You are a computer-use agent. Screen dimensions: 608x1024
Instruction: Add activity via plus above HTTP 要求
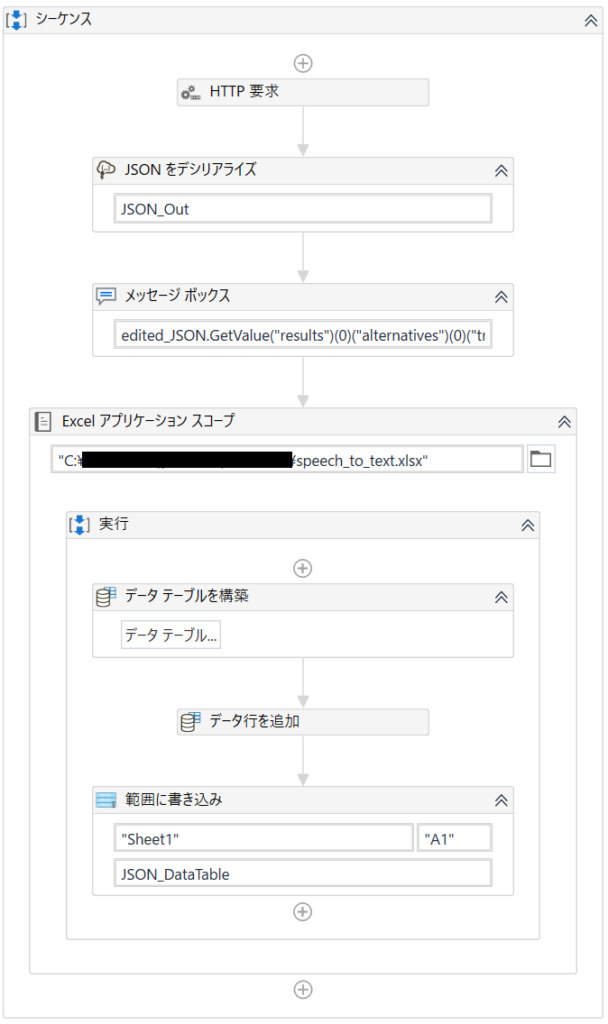pyautogui.click(x=303, y=63)
